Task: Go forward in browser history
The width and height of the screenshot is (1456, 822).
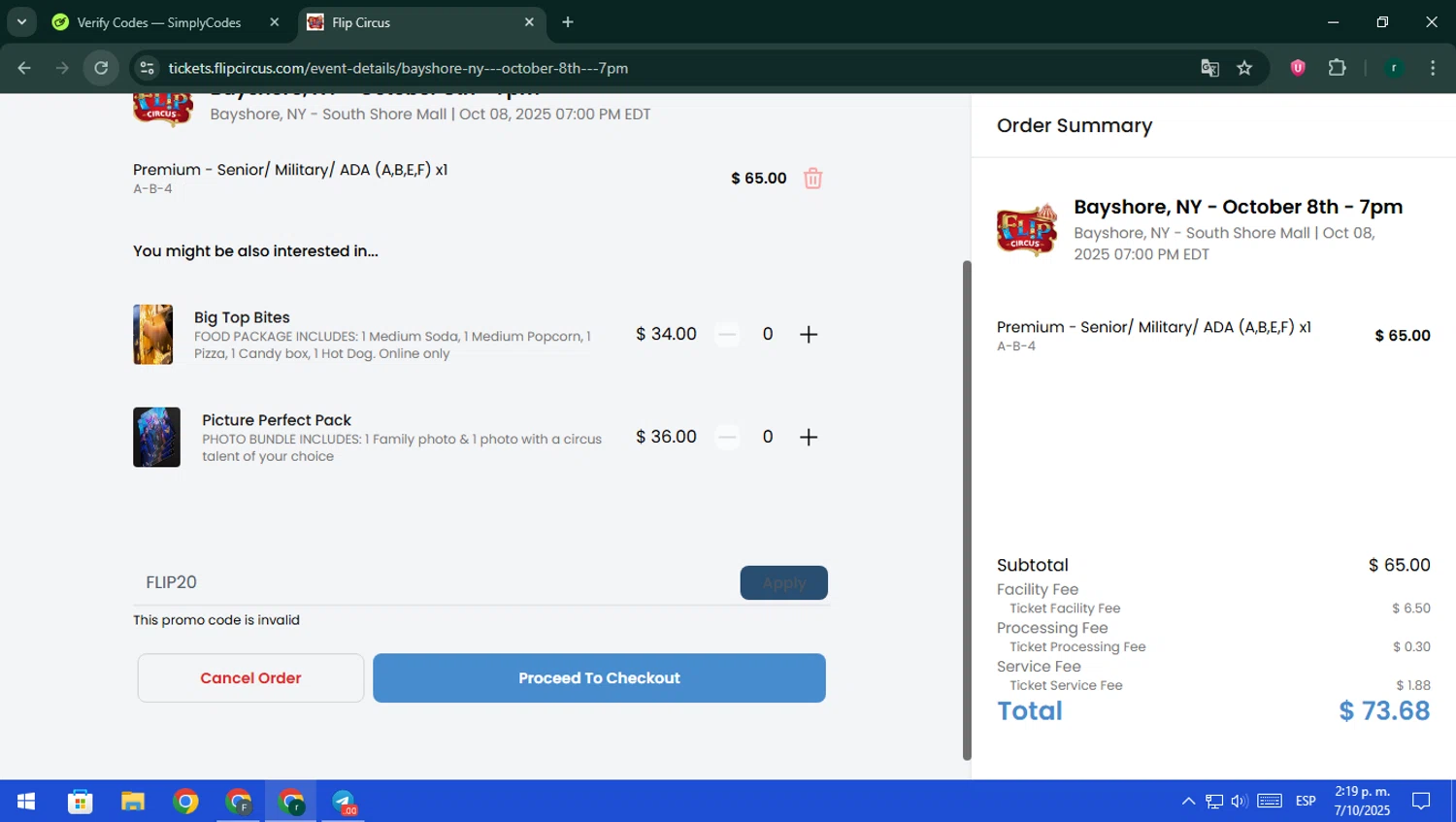Action: click(62, 68)
